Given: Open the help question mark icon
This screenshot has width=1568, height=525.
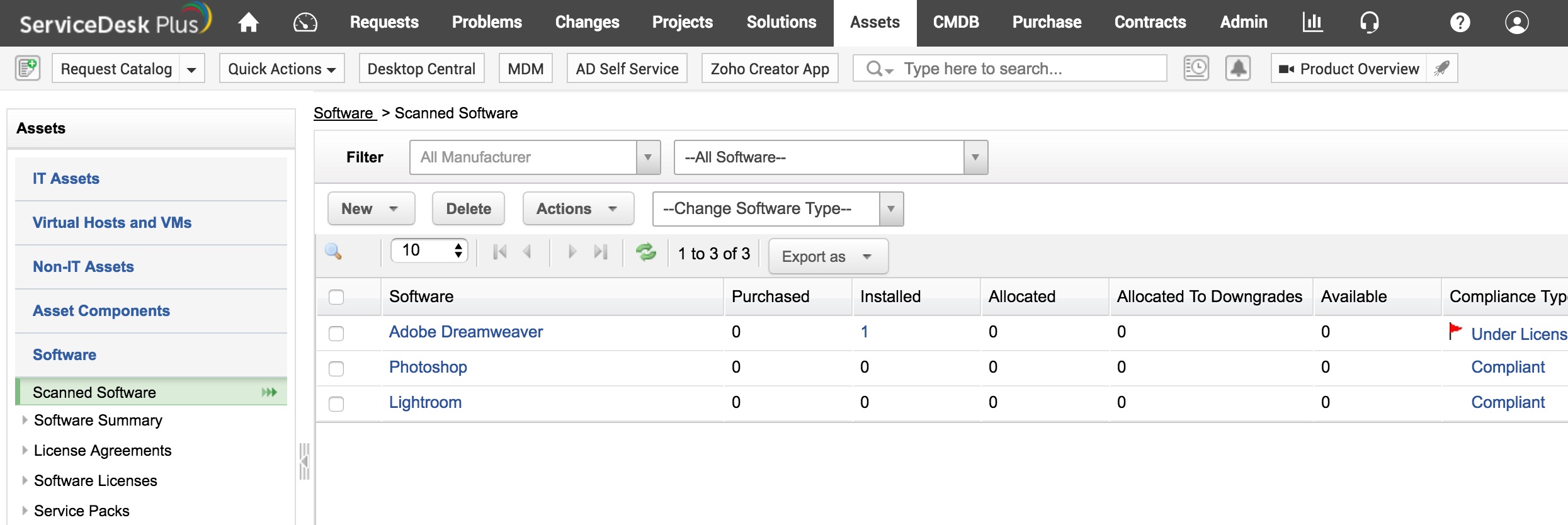Looking at the screenshot, I should click(x=1460, y=23).
